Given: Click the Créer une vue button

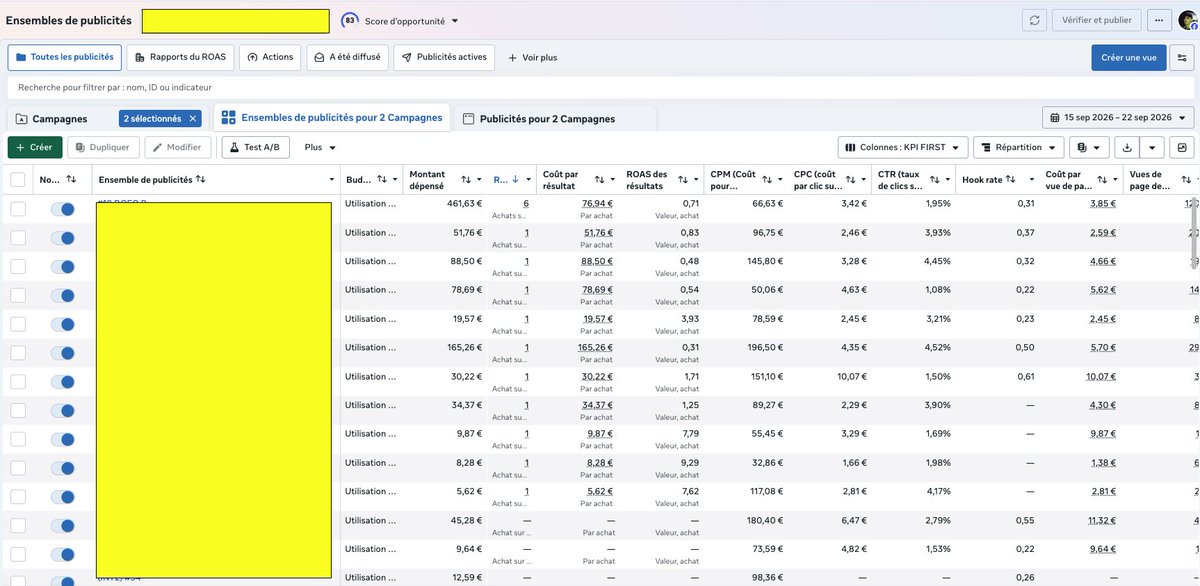Looking at the screenshot, I should pyautogui.click(x=1128, y=57).
